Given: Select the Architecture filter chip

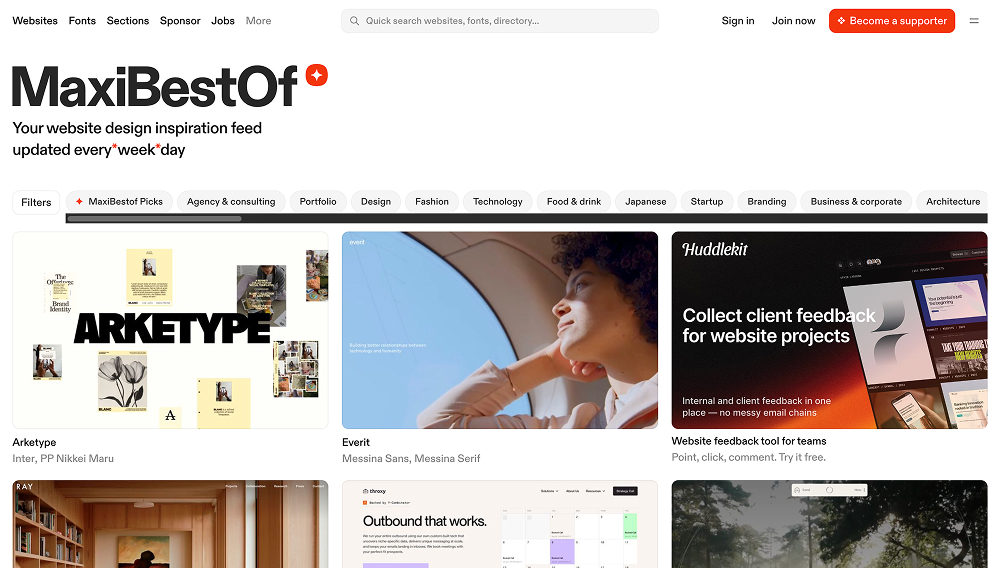Looking at the screenshot, I should (953, 201).
